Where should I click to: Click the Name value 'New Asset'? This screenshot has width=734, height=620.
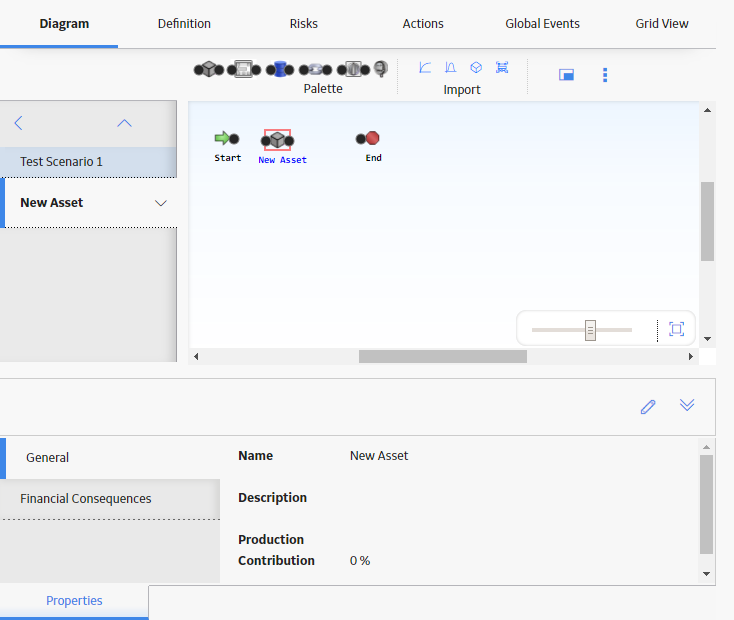tap(379, 456)
